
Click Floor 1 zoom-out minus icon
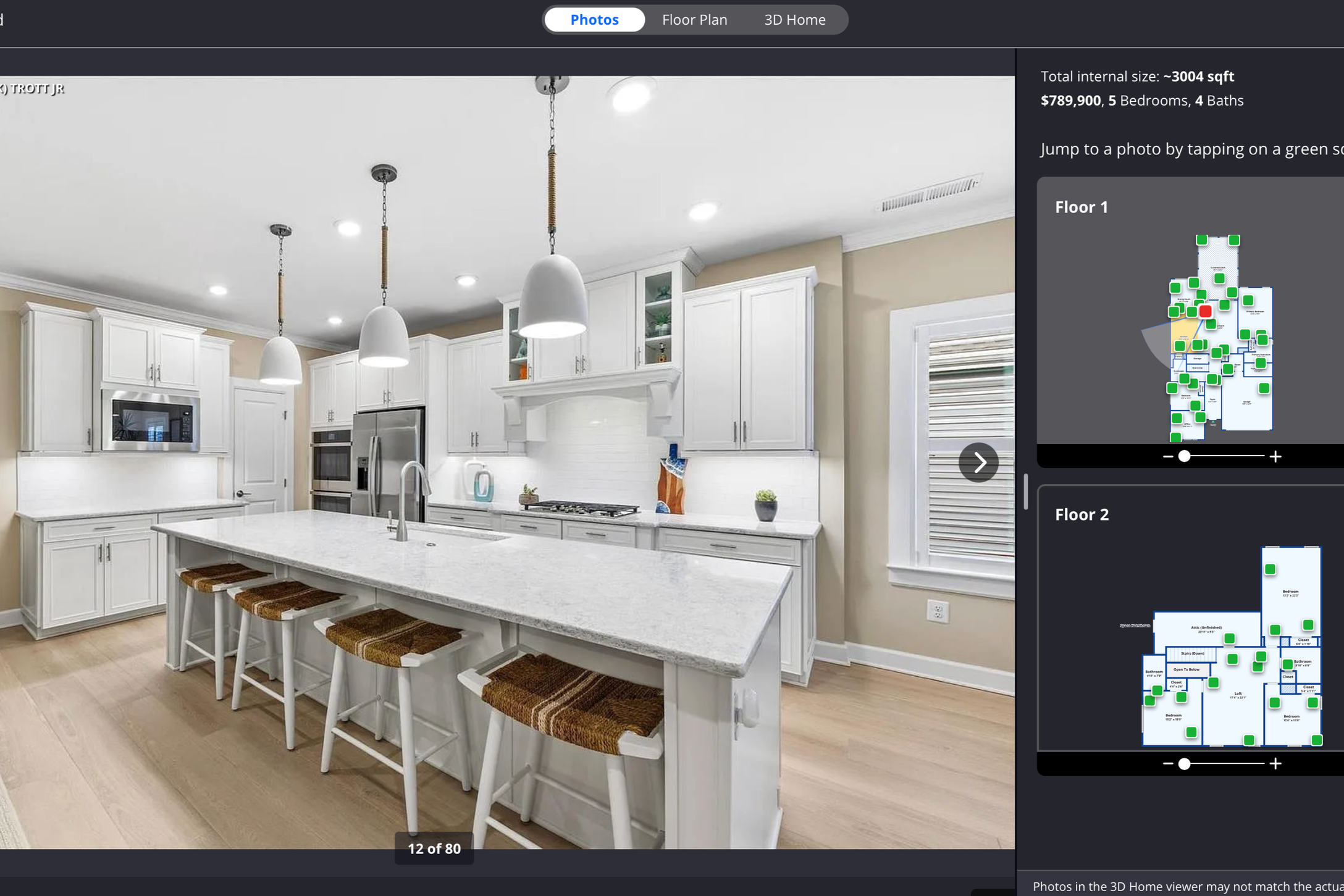(x=1167, y=456)
